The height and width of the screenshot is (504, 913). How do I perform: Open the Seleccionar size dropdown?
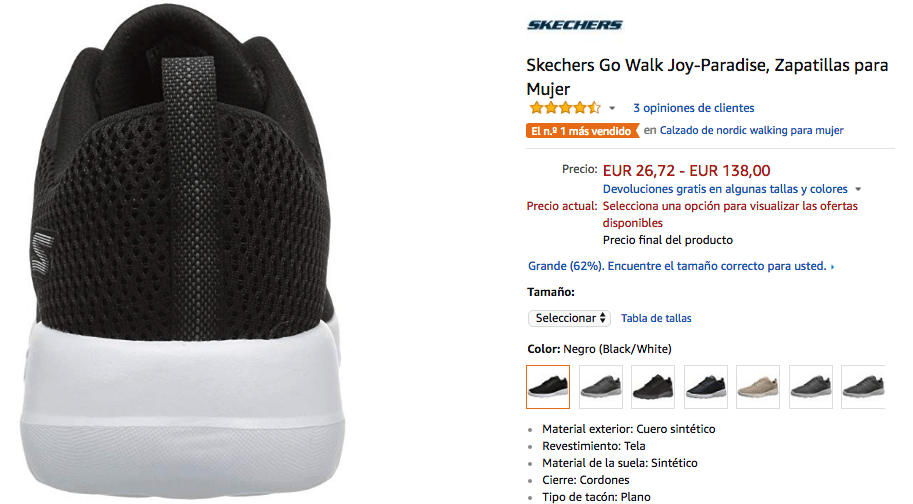coord(569,318)
